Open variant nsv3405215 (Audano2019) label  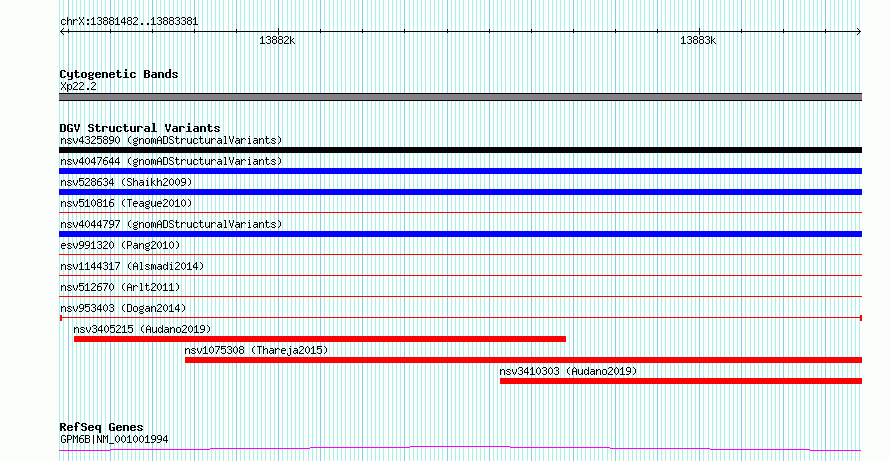pos(142,329)
